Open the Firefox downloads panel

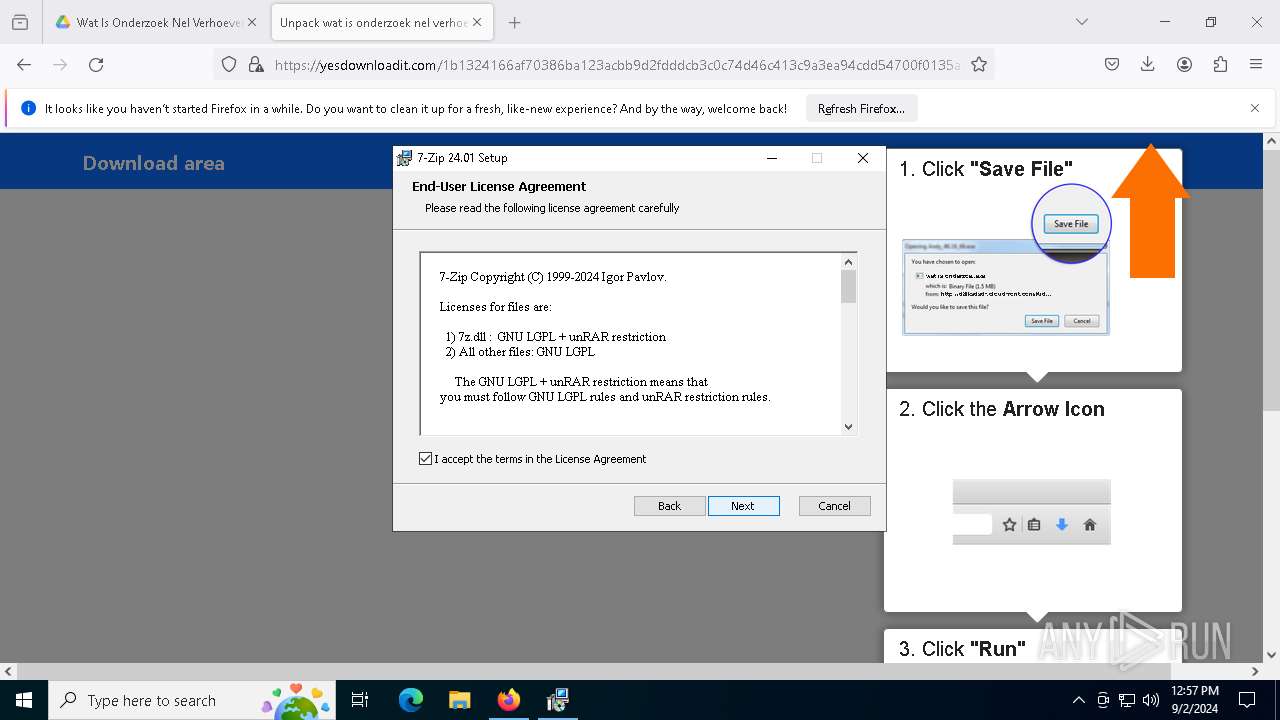[1148, 65]
